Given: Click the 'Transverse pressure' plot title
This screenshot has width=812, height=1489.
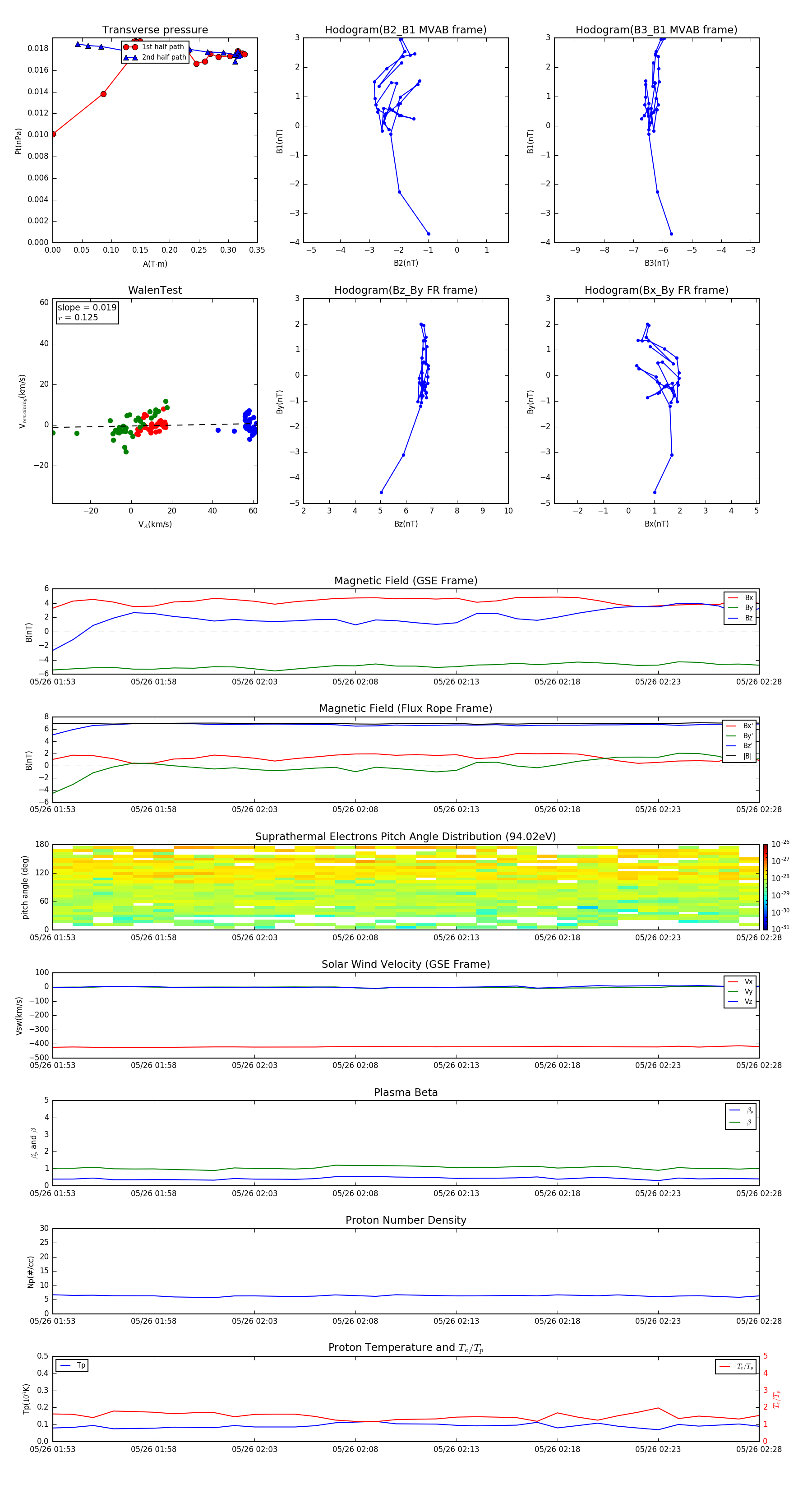Looking at the screenshot, I should [155, 30].
